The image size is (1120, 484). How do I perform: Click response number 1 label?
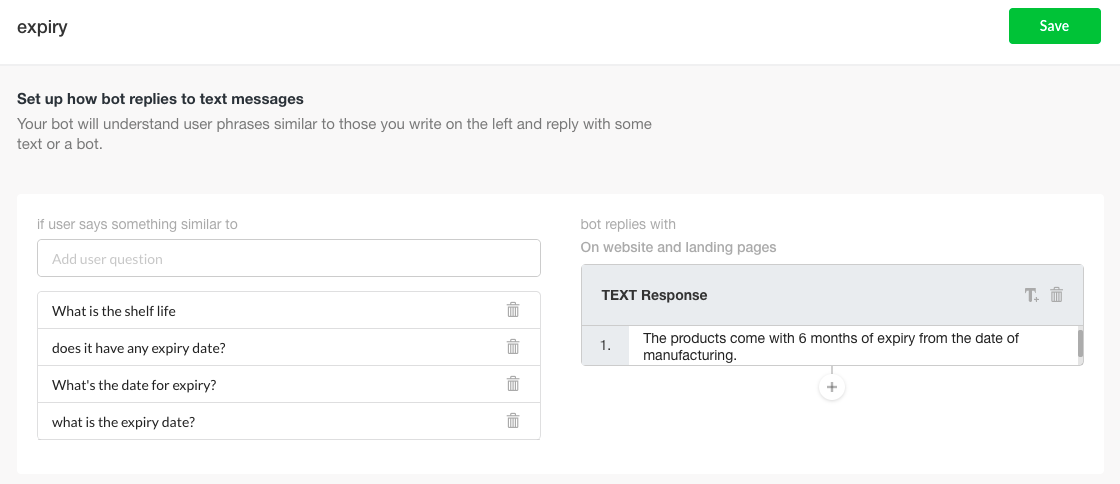pyautogui.click(x=606, y=346)
